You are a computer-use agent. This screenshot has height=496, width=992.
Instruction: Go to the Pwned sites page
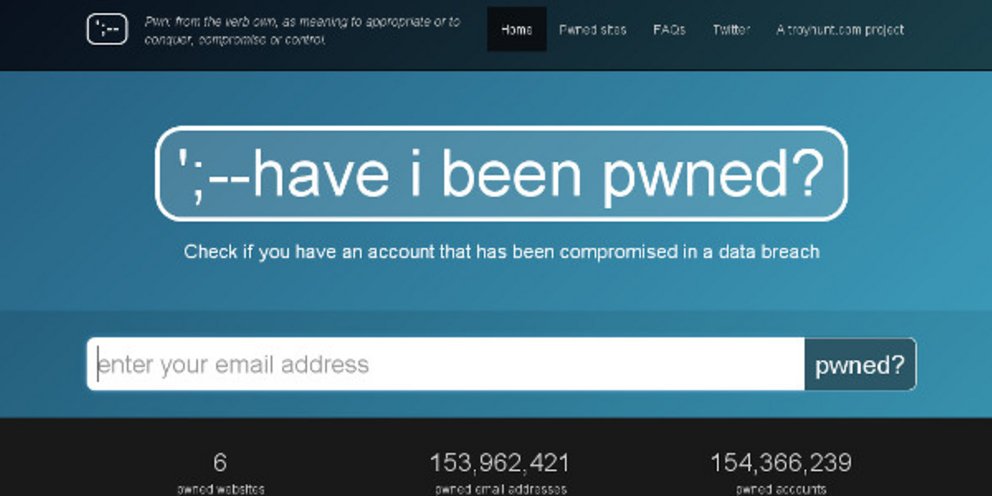[x=593, y=30]
